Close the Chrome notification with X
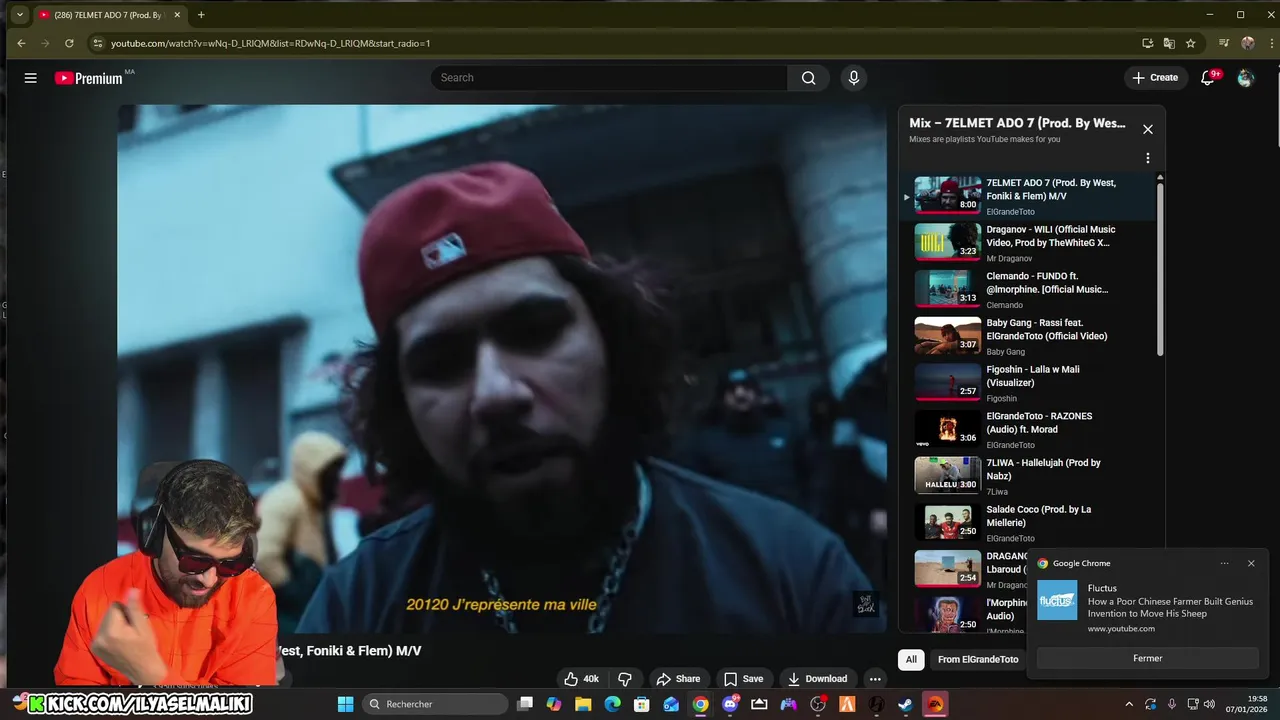This screenshot has height=720, width=1280. tap(1251, 563)
